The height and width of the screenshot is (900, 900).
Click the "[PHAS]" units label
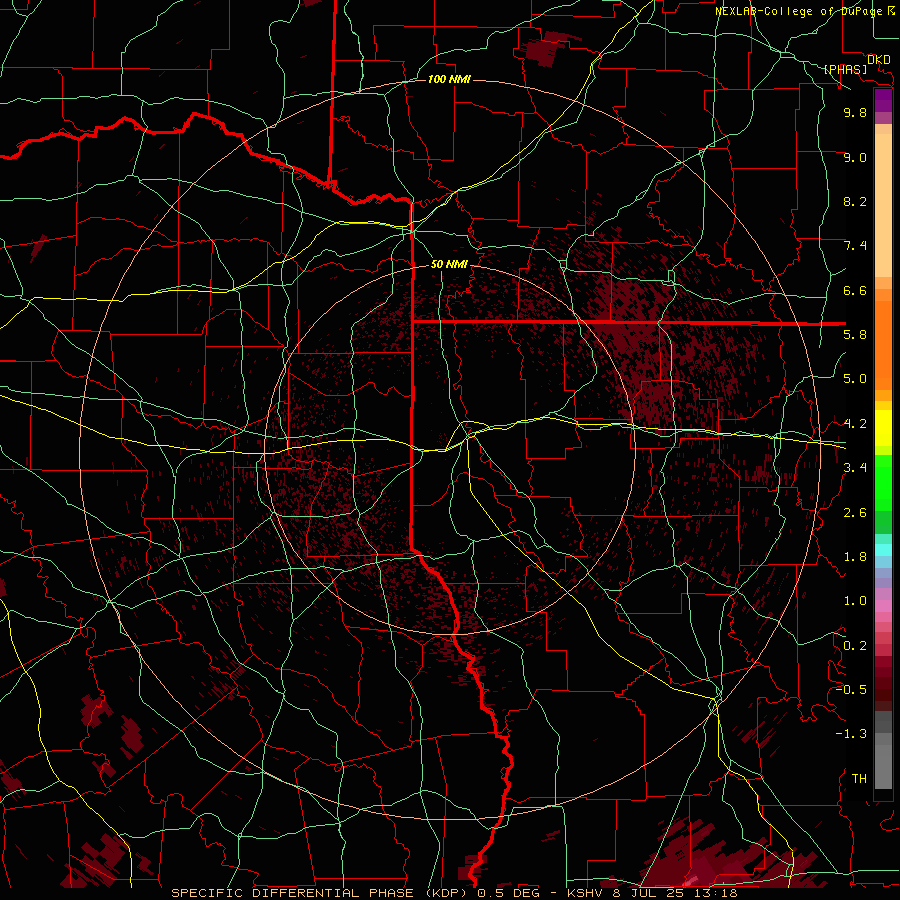[845, 70]
